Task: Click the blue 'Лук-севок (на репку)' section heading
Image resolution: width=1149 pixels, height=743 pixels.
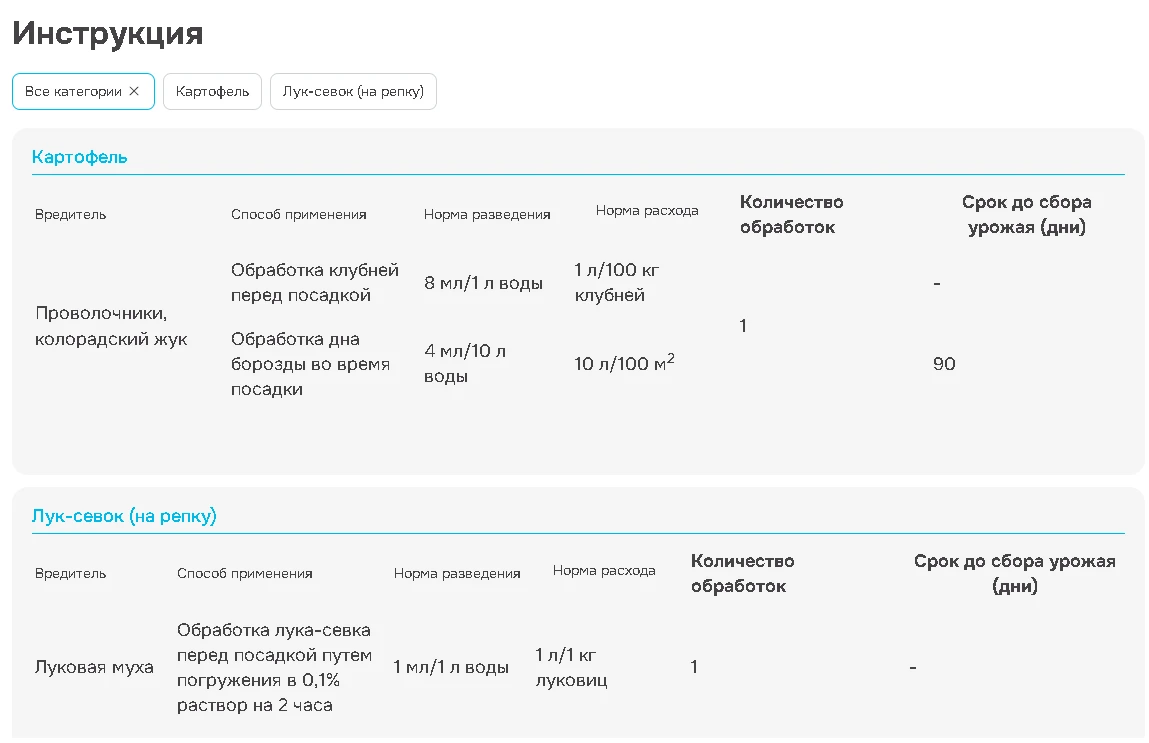Action: tap(124, 516)
